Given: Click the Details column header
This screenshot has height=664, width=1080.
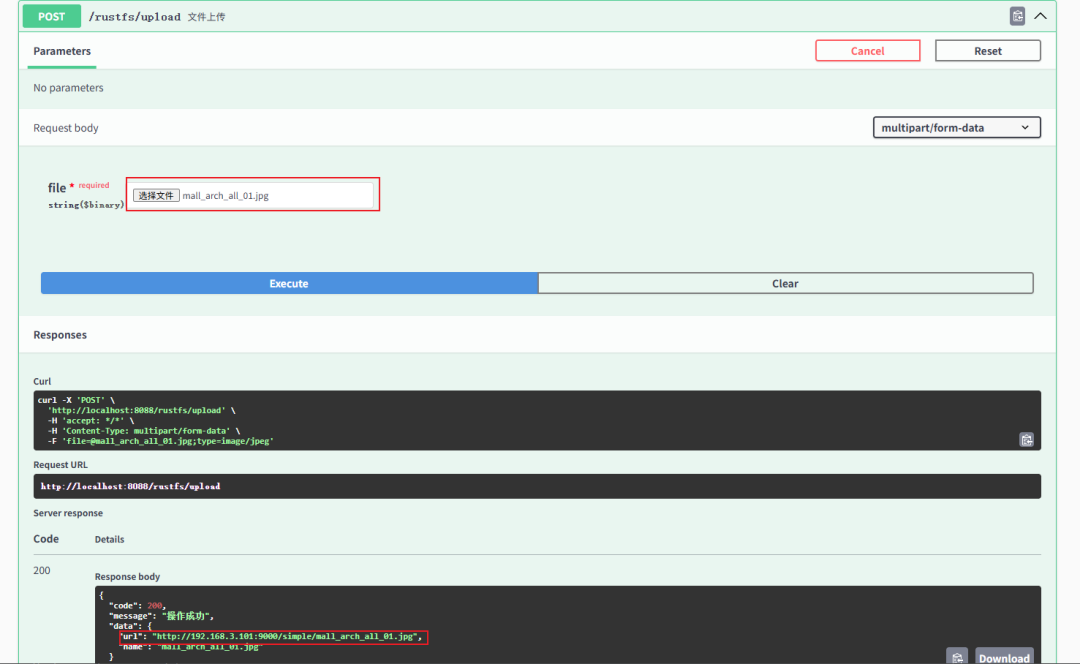Looking at the screenshot, I should coord(110,539).
